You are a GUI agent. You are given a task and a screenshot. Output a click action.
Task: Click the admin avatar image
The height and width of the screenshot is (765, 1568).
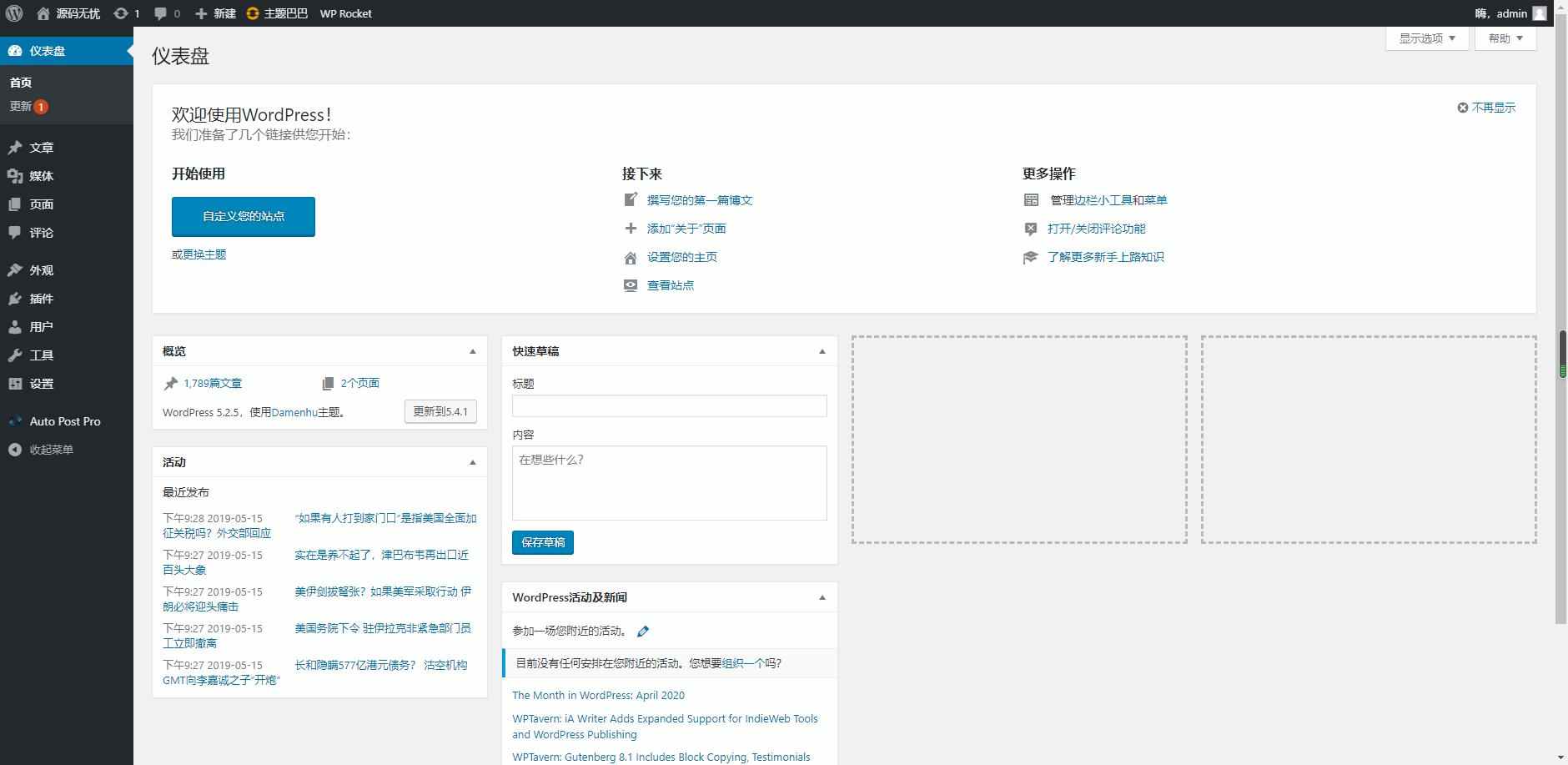(1539, 13)
